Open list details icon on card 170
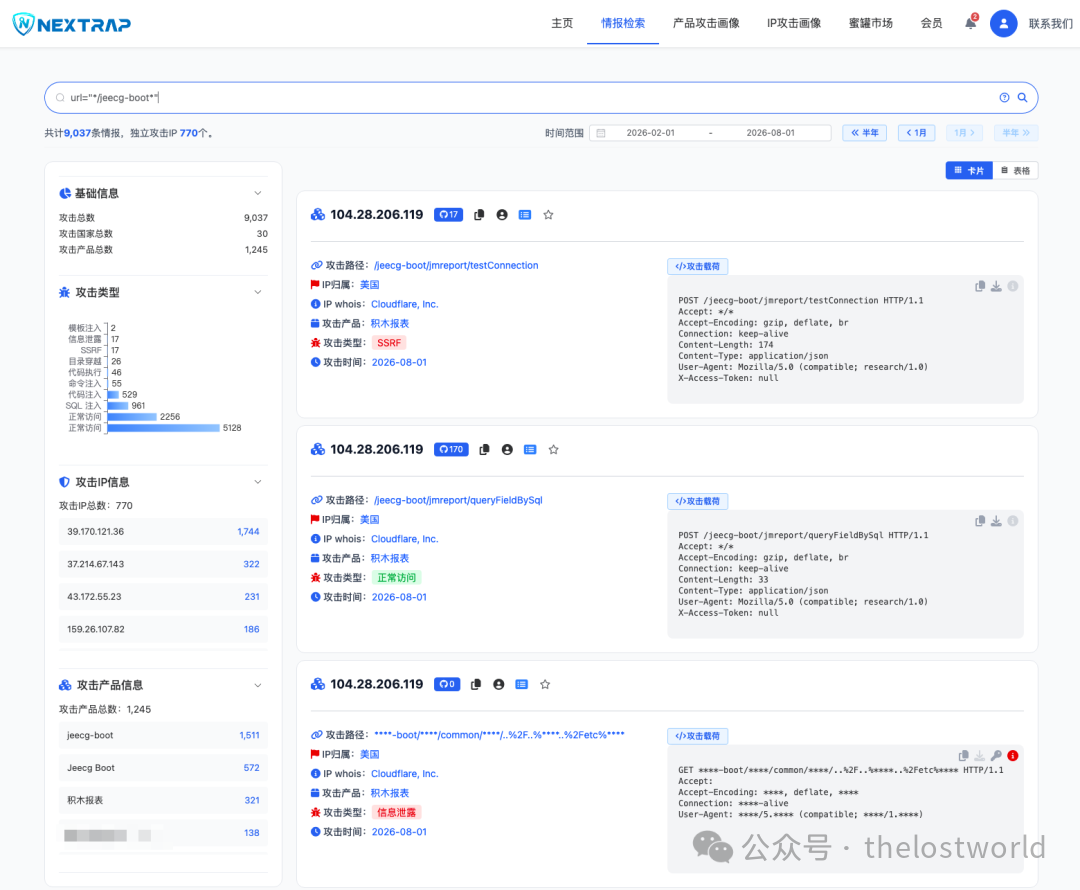This screenshot has height=890, width=1080. coord(530,450)
